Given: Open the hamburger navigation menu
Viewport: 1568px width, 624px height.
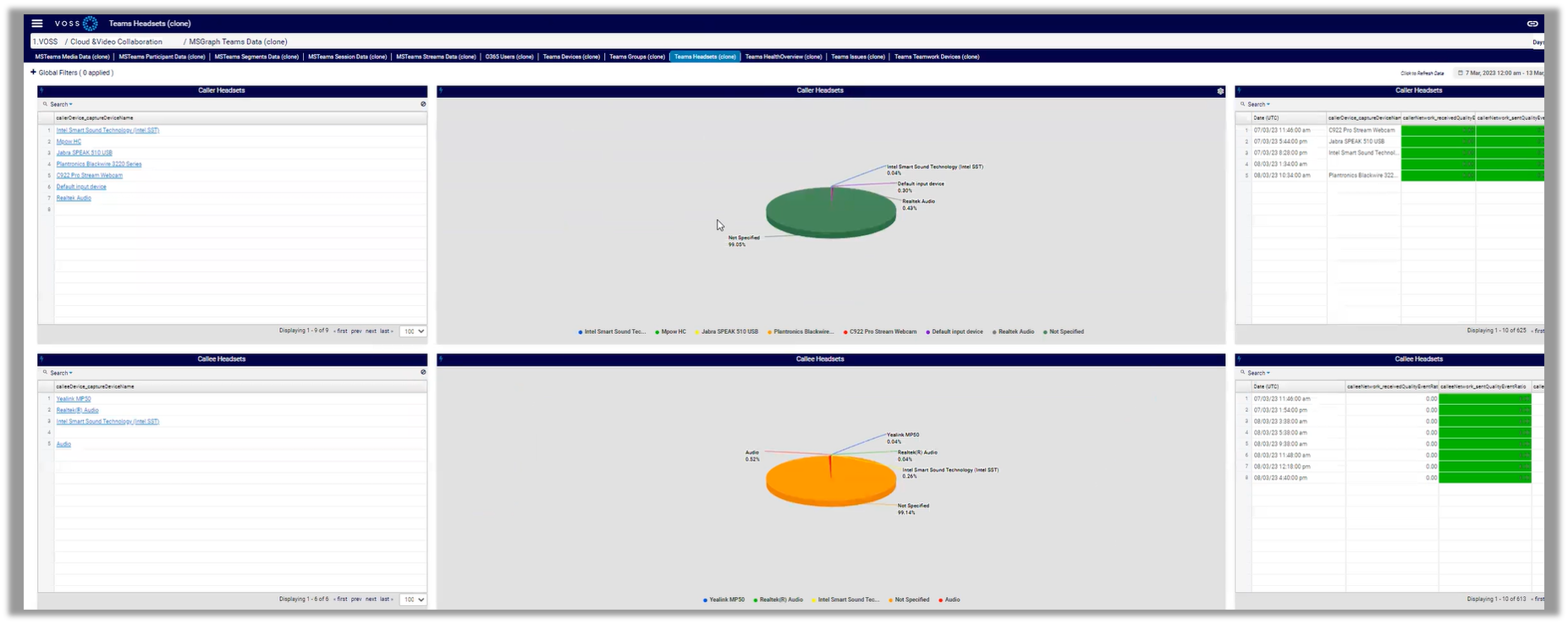Looking at the screenshot, I should pos(37,24).
